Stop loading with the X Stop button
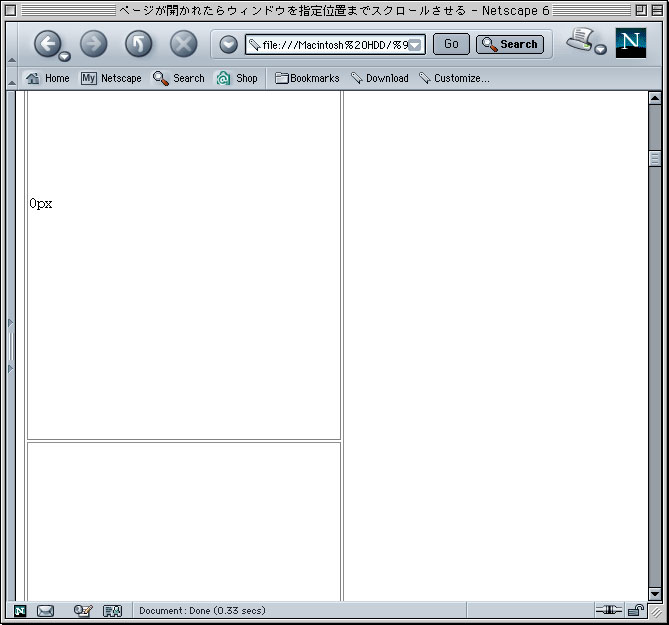The height and width of the screenshot is (625, 669). pyautogui.click(x=183, y=44)
